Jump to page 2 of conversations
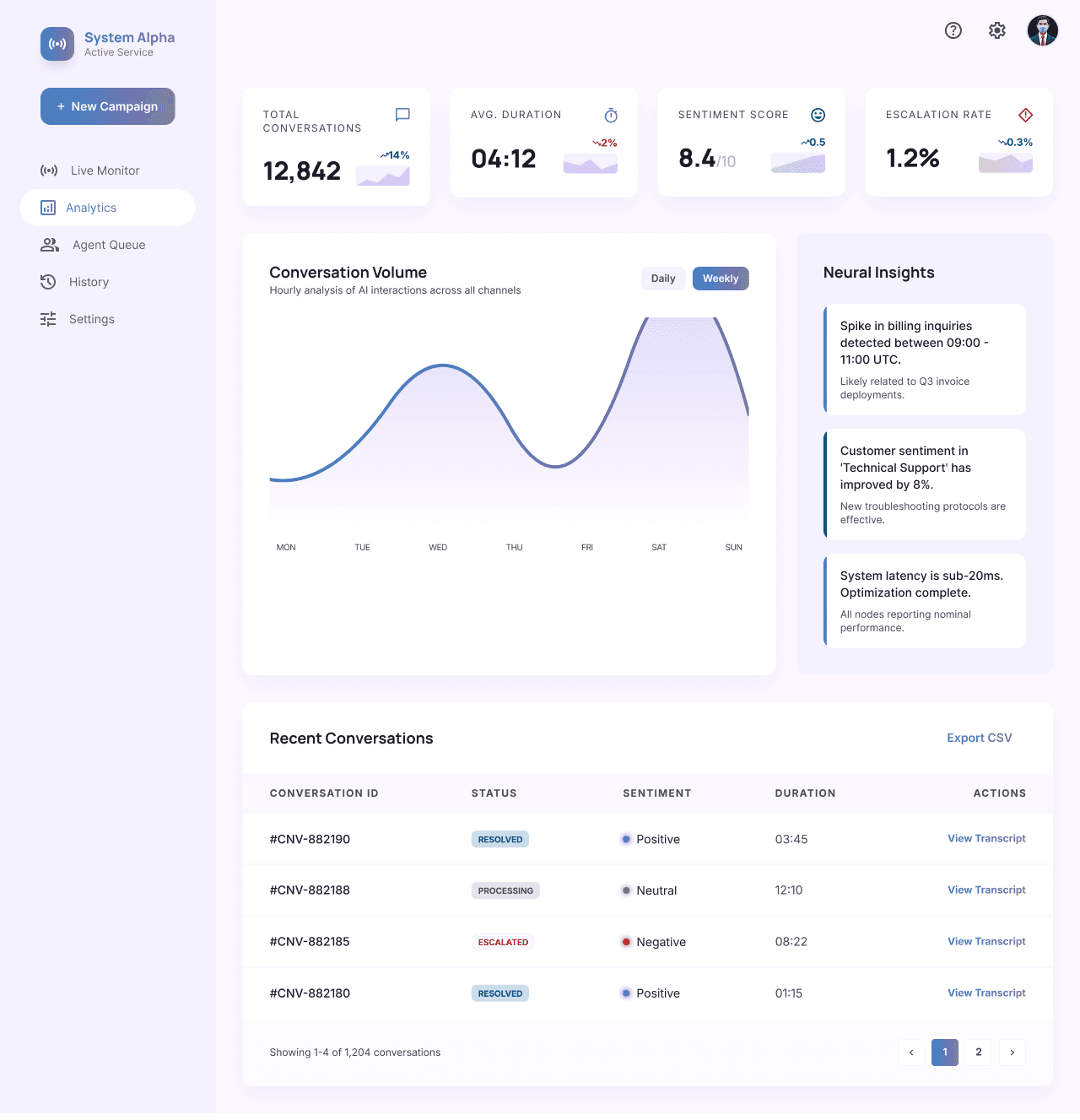The width and height of the screenshot is (1080, 1120). [979, 1052]
